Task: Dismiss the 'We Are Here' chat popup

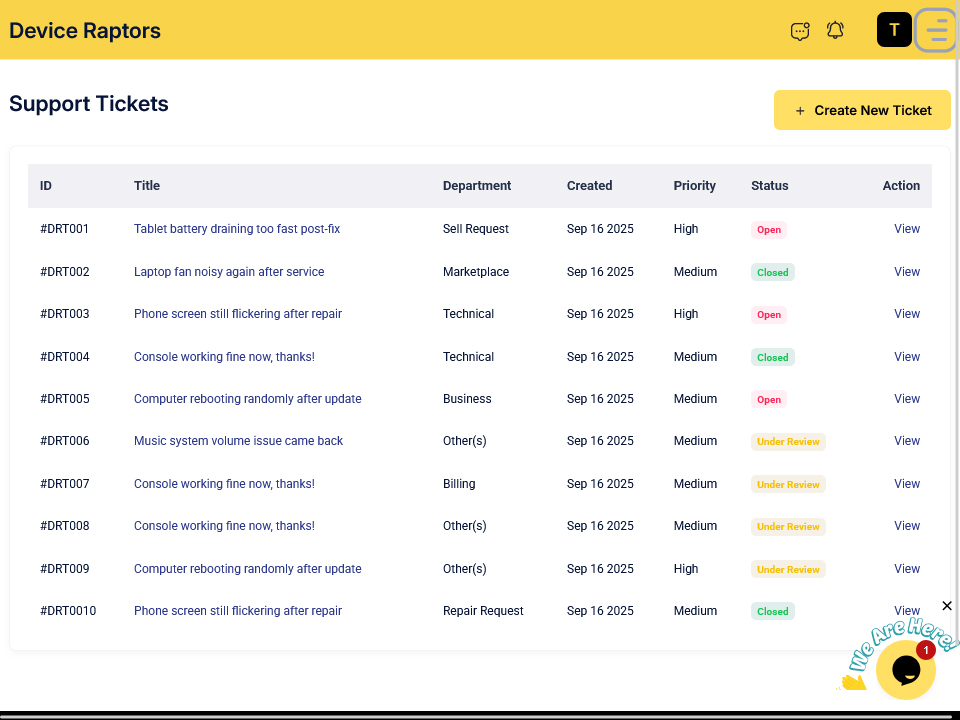Action: (x=947, y=606)
